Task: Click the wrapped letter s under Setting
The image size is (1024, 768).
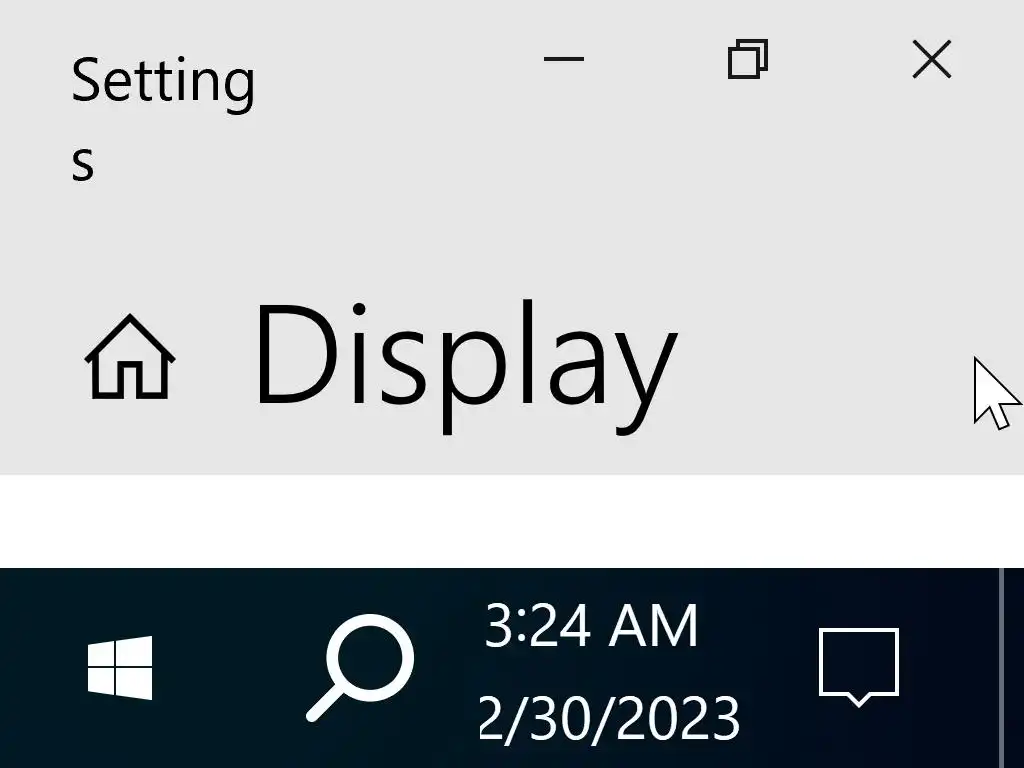Action: tap(83, 163)
